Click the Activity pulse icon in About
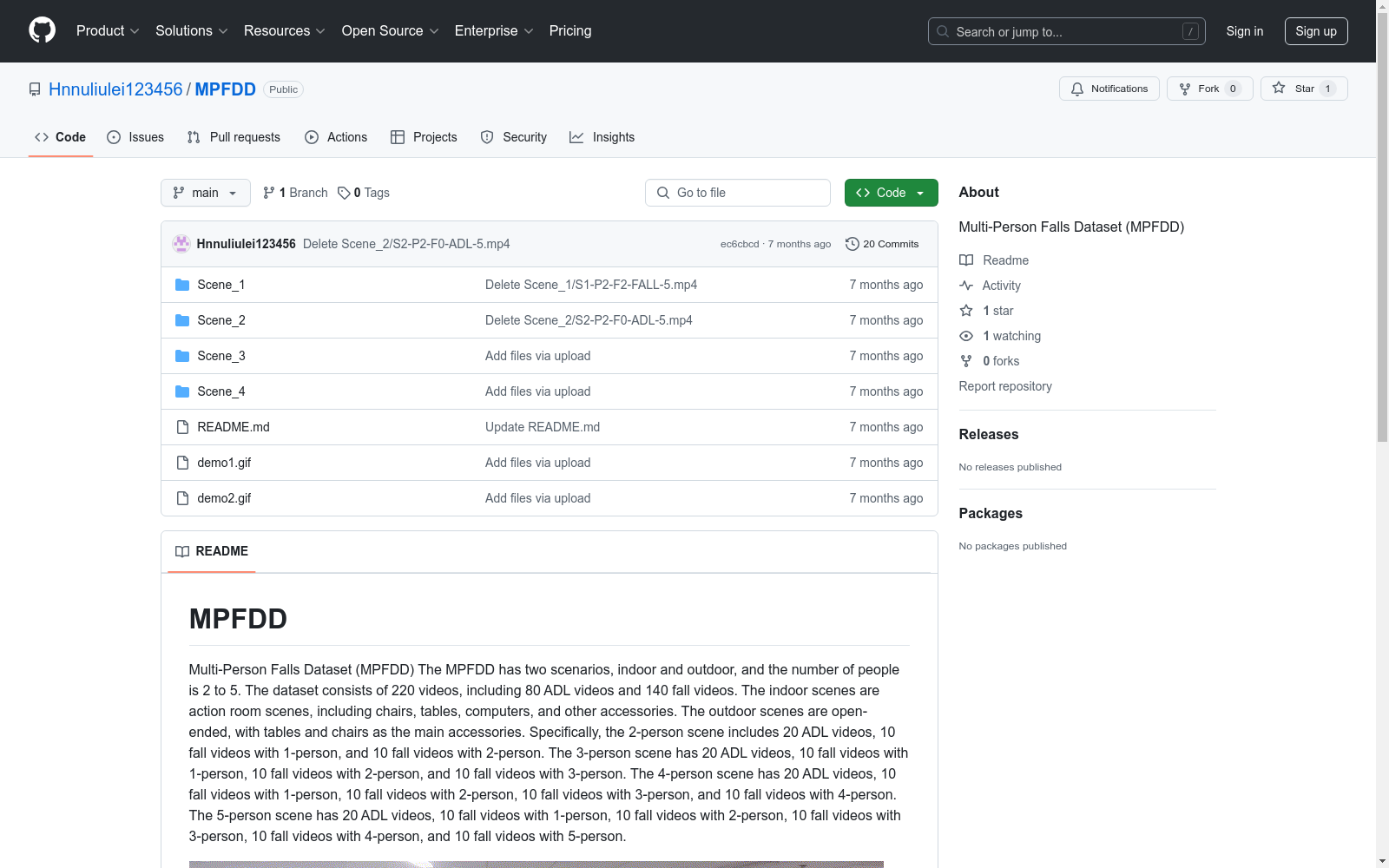1389x868 pixels. [x=966, y=286]
